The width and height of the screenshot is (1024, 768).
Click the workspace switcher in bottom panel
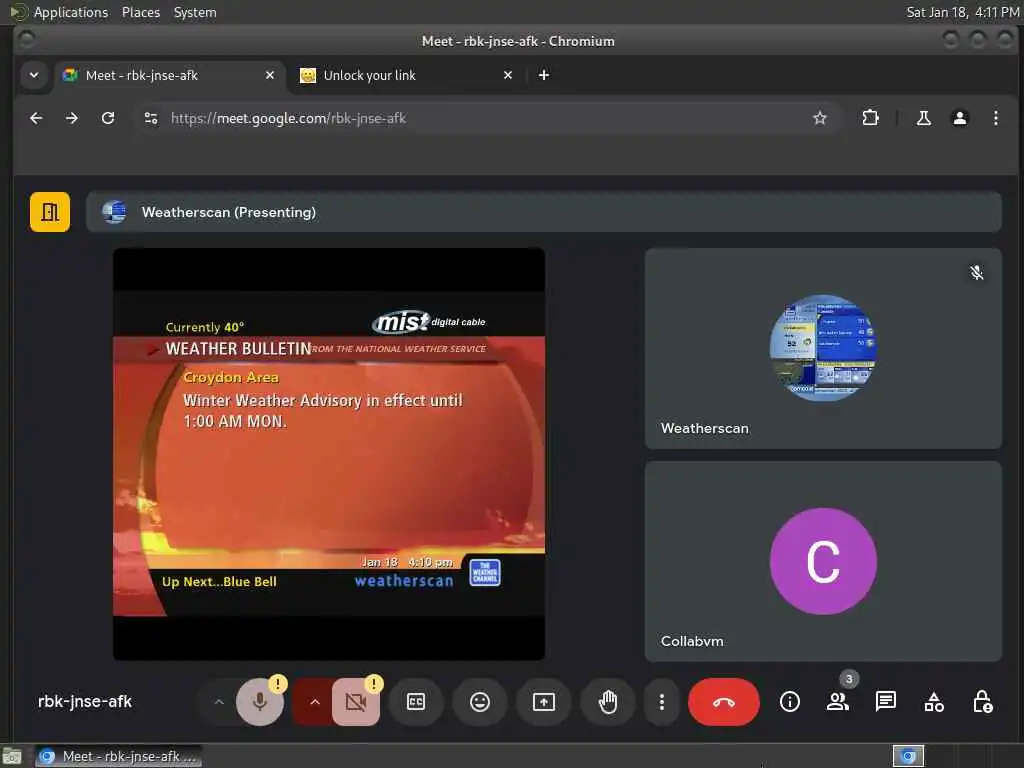point(908,756)
